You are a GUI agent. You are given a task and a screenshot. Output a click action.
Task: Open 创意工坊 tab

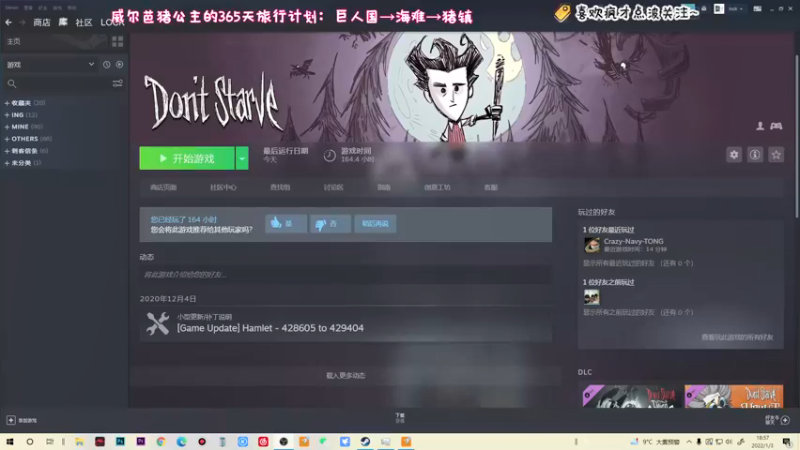coord(437,187)
